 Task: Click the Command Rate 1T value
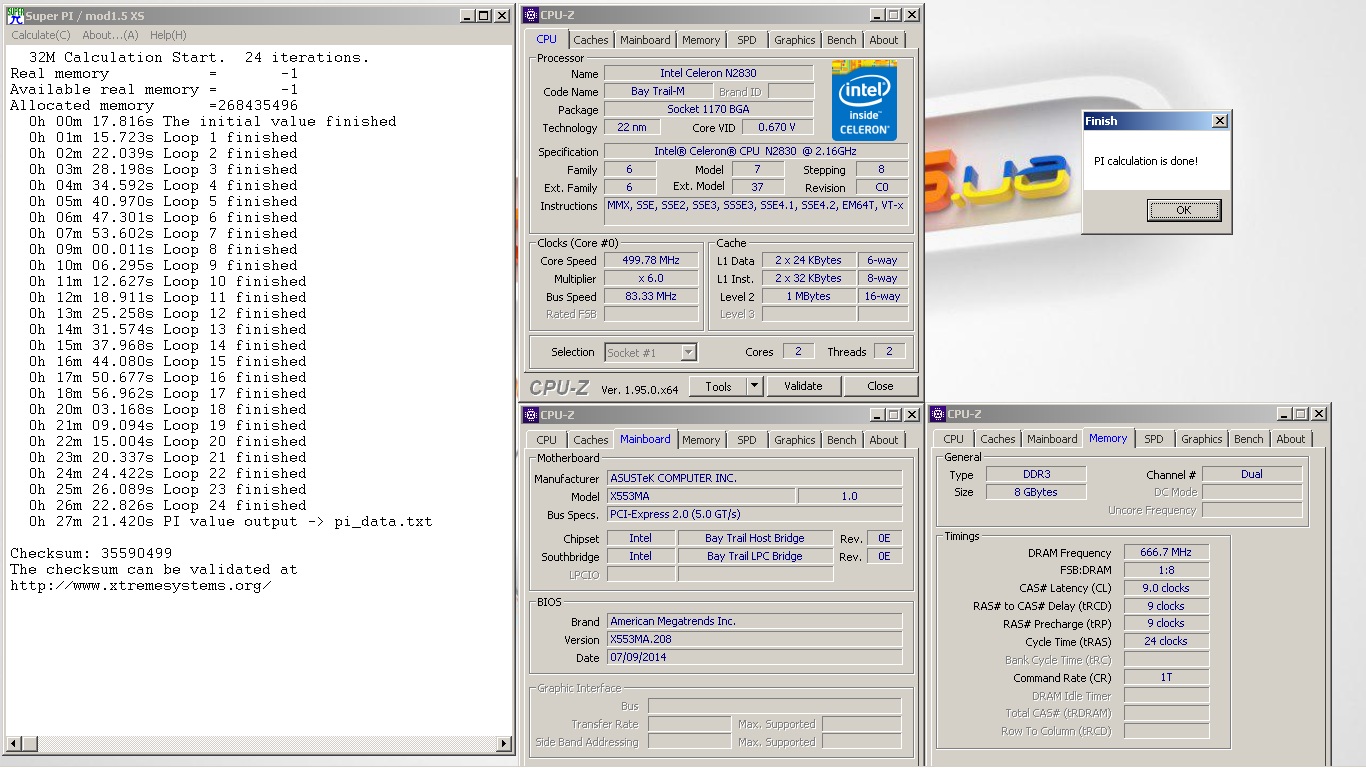pyautogui.click(x=1166, y=677)
